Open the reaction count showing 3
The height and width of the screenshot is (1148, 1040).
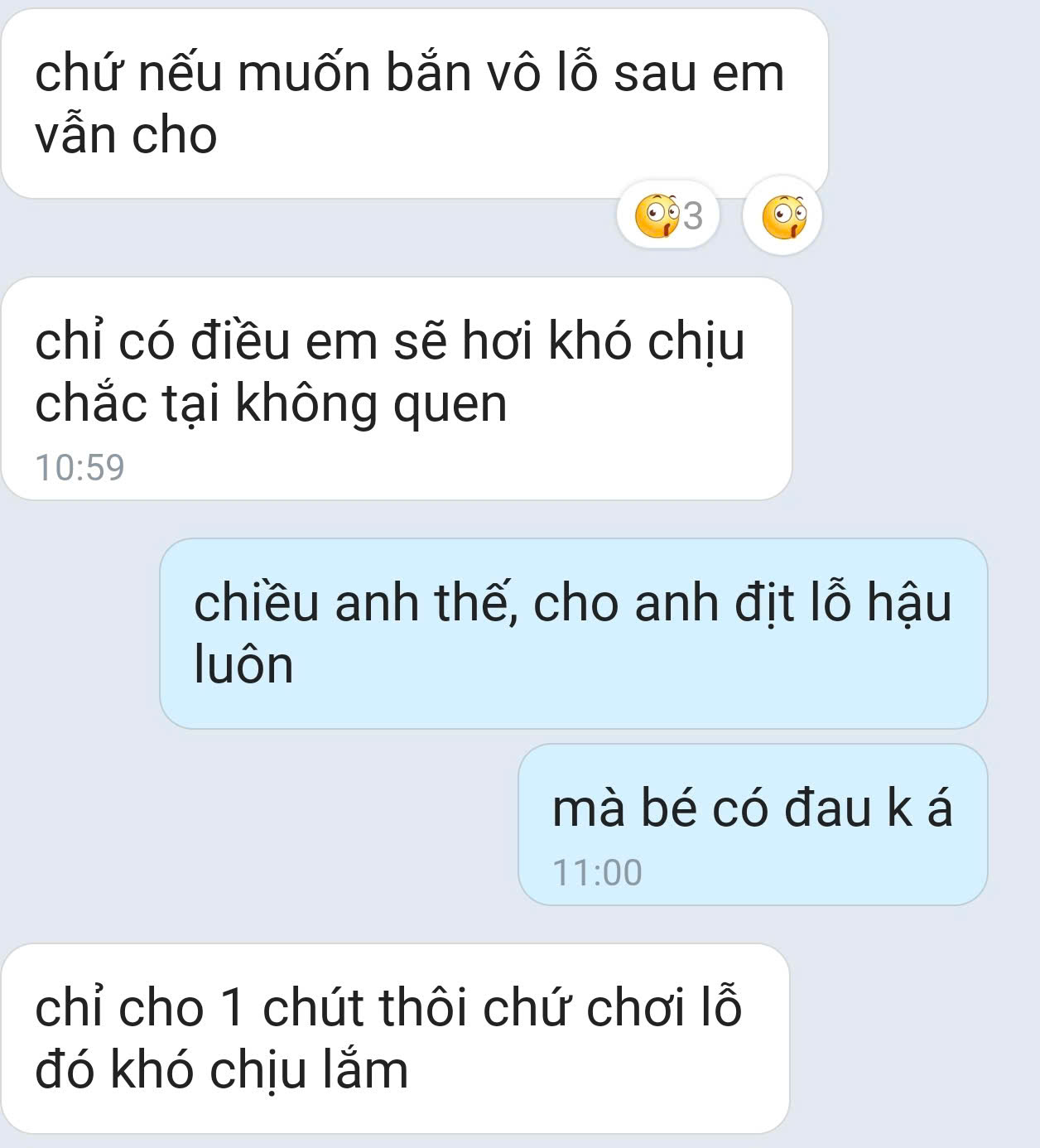pyautogui.click(x=669, y=216)
